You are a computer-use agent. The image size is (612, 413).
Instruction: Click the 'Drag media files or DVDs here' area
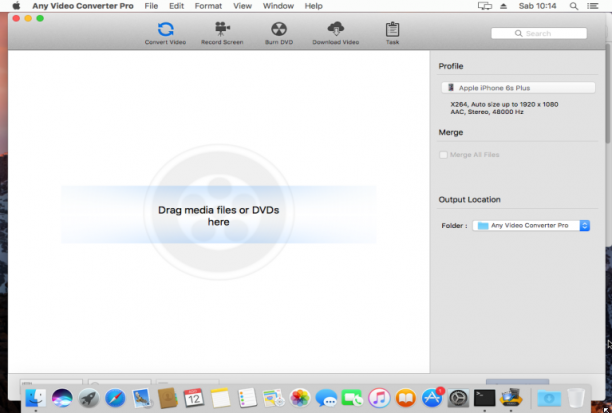219,216
